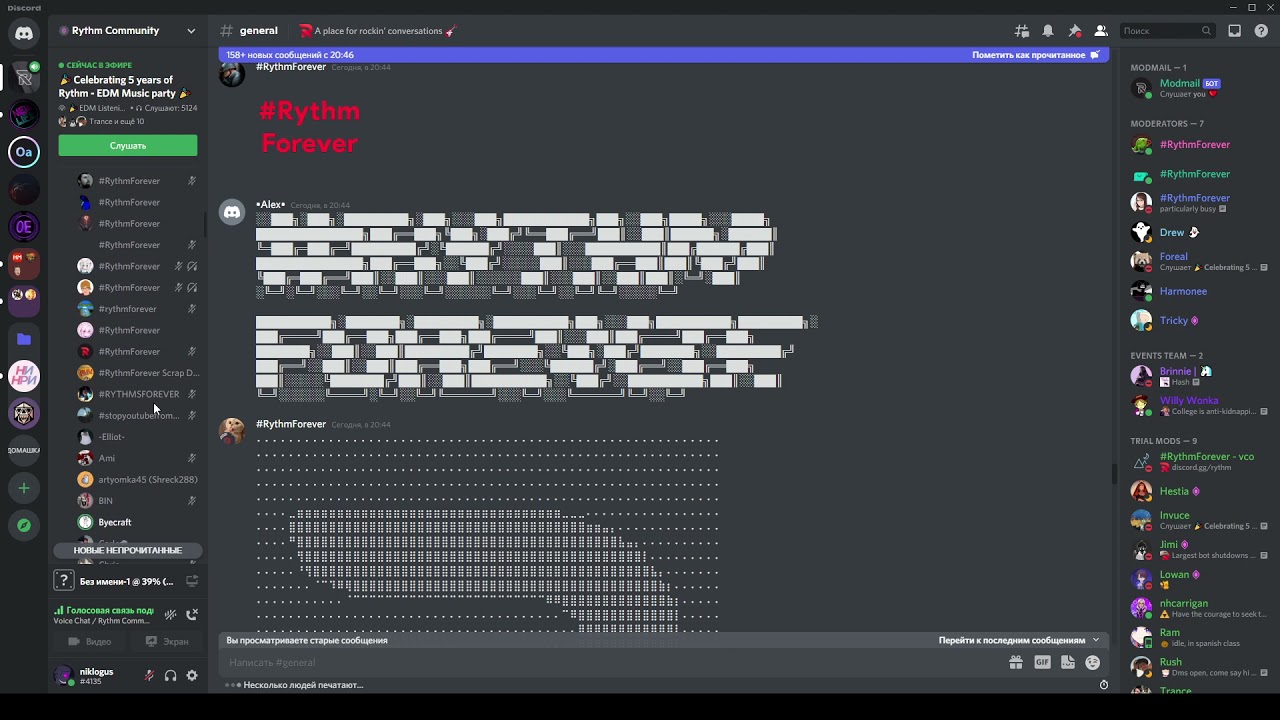
Task: Open Invuce's member profile
Action: click(1195, 520)
